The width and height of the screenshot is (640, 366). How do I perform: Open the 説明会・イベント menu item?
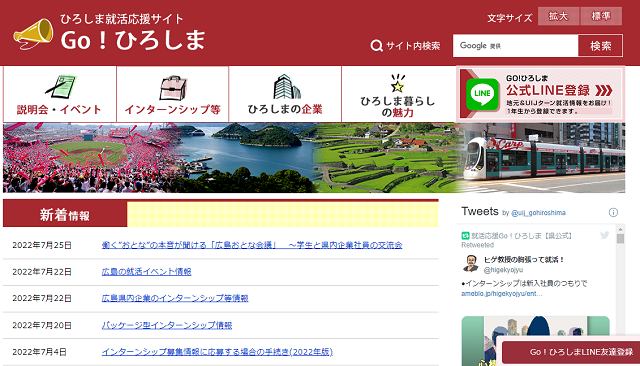[x=60, y=94]
